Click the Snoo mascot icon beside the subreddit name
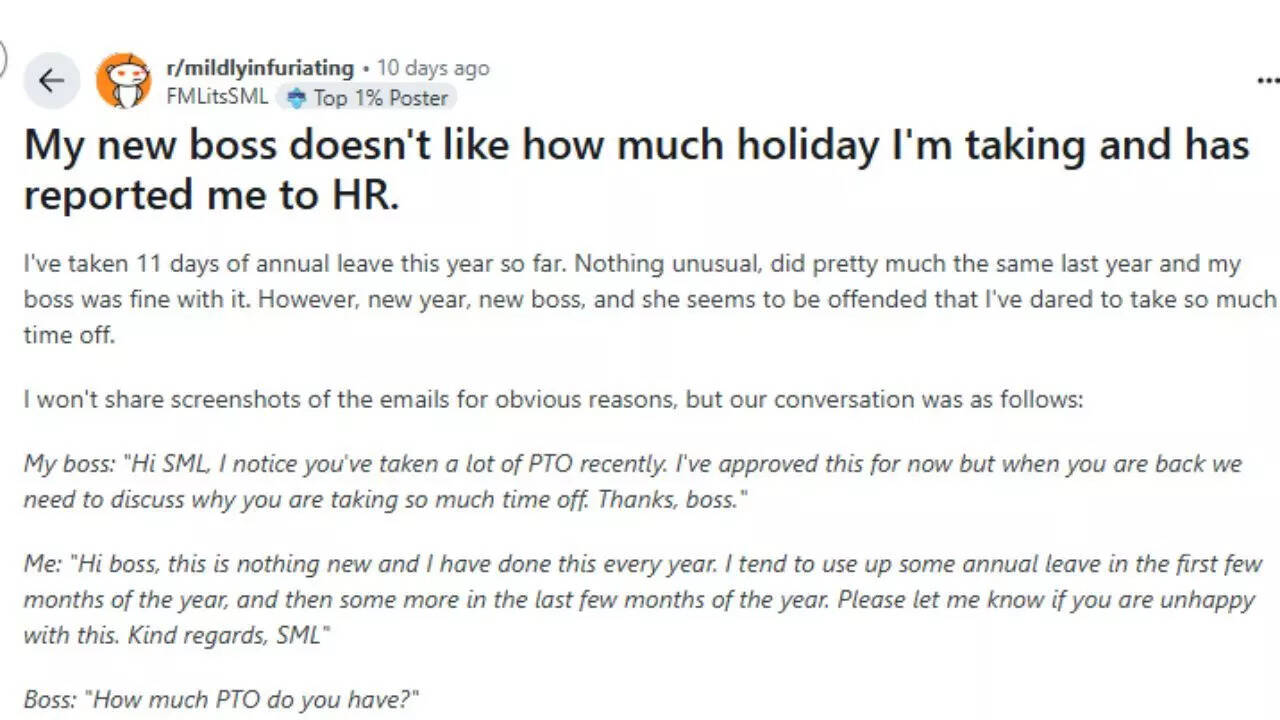Image resolution: width=1280 pixels, height=720 pixels. click(126, 80)
